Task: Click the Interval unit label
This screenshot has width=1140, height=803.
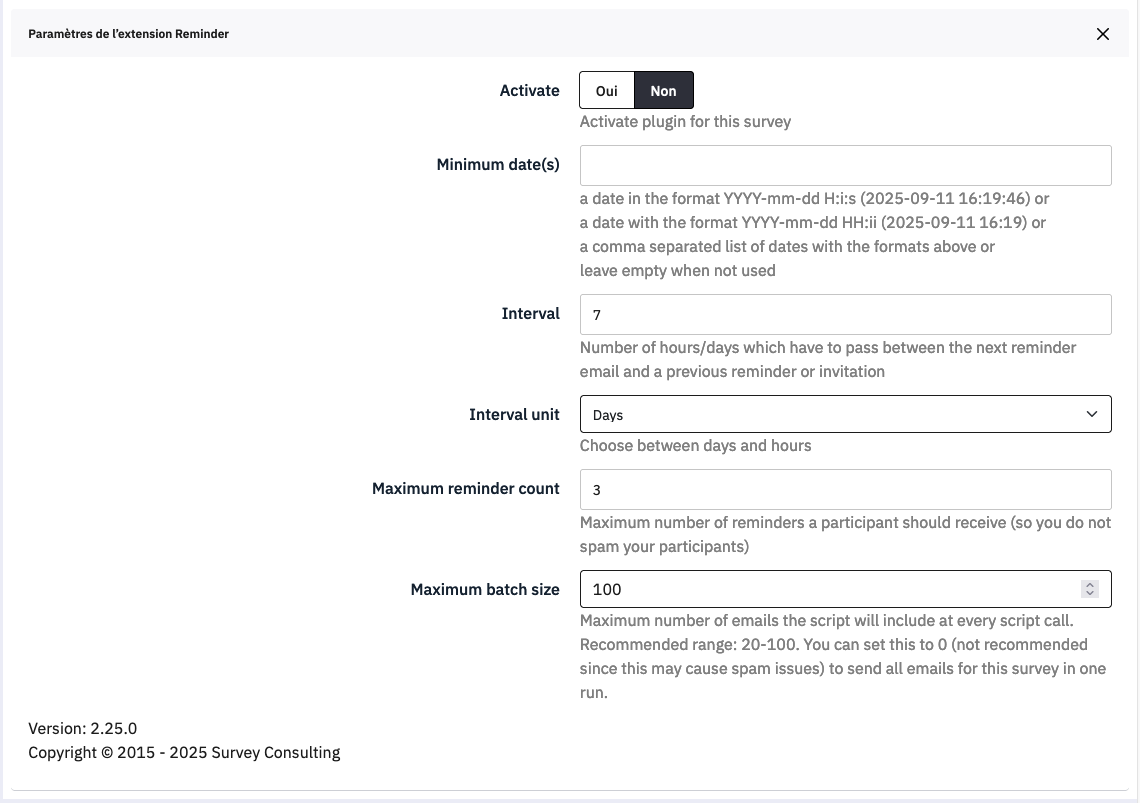Action: click(514, 414)
